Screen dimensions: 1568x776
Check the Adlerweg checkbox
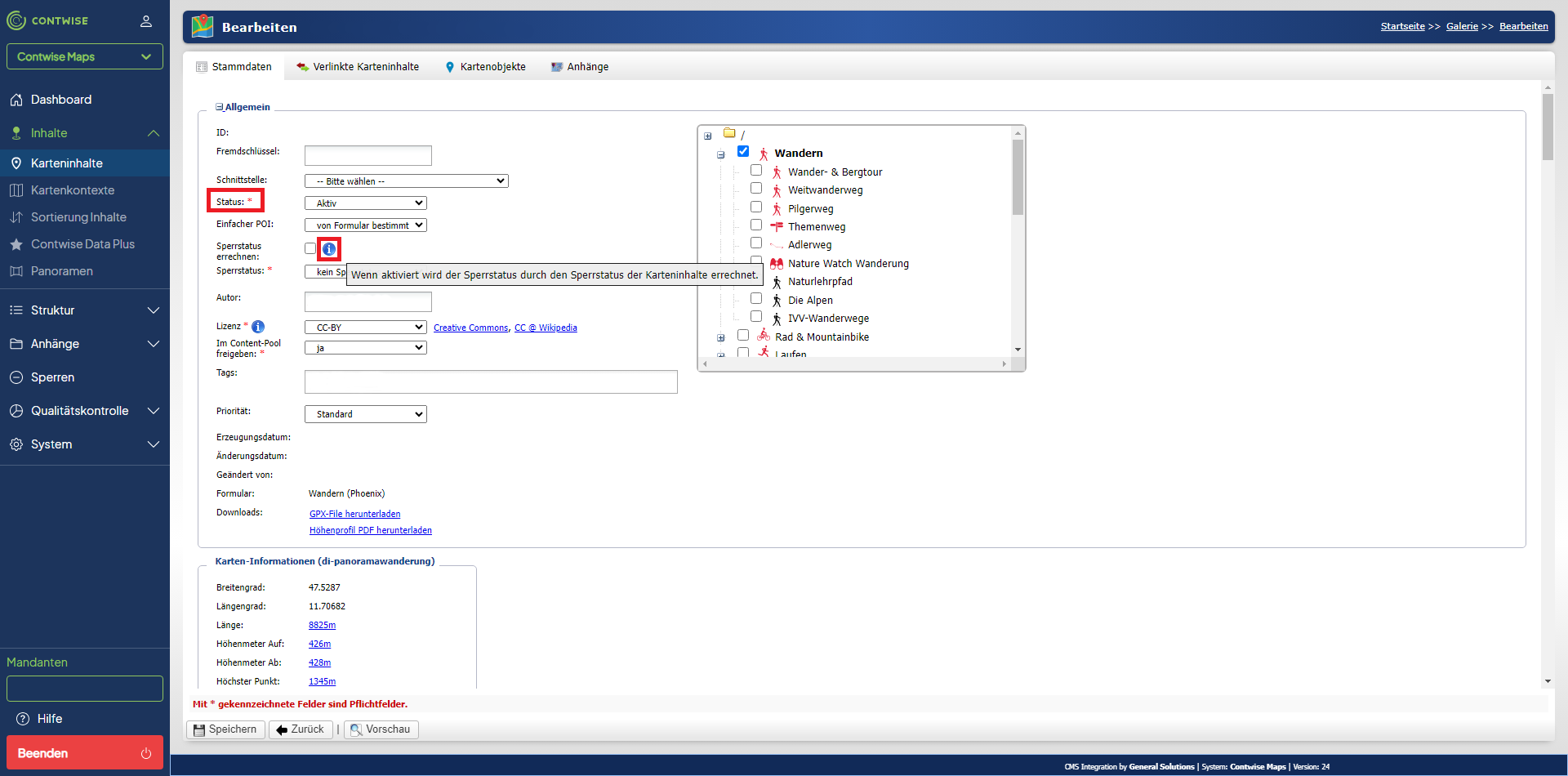[756, 243]
